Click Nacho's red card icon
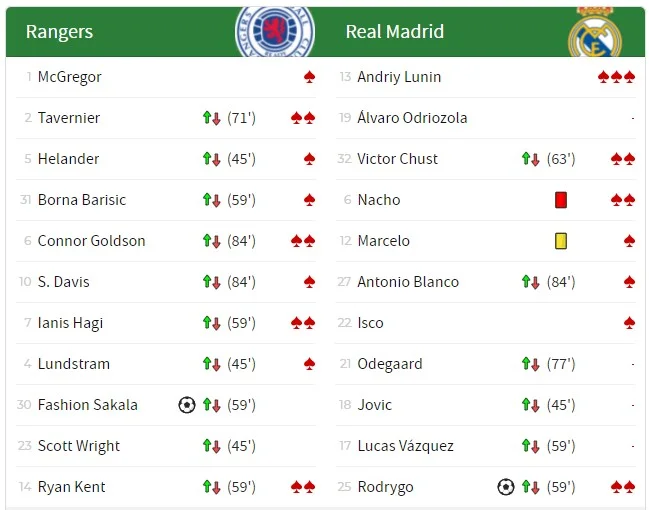Viewport: 649px width, 510px height. coord(561,200)
